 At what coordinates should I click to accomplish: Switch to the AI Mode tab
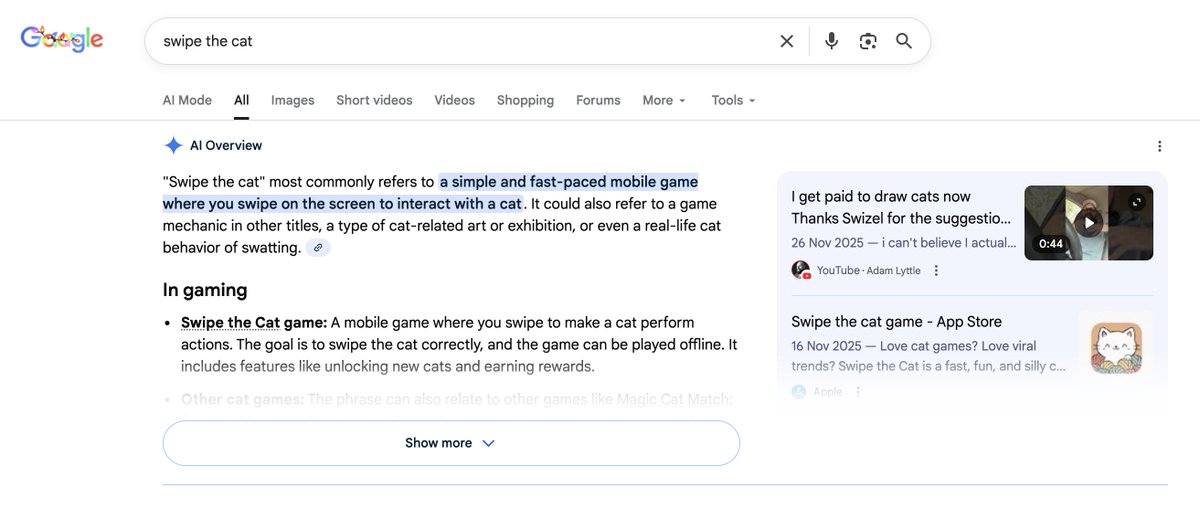(187, 100)
